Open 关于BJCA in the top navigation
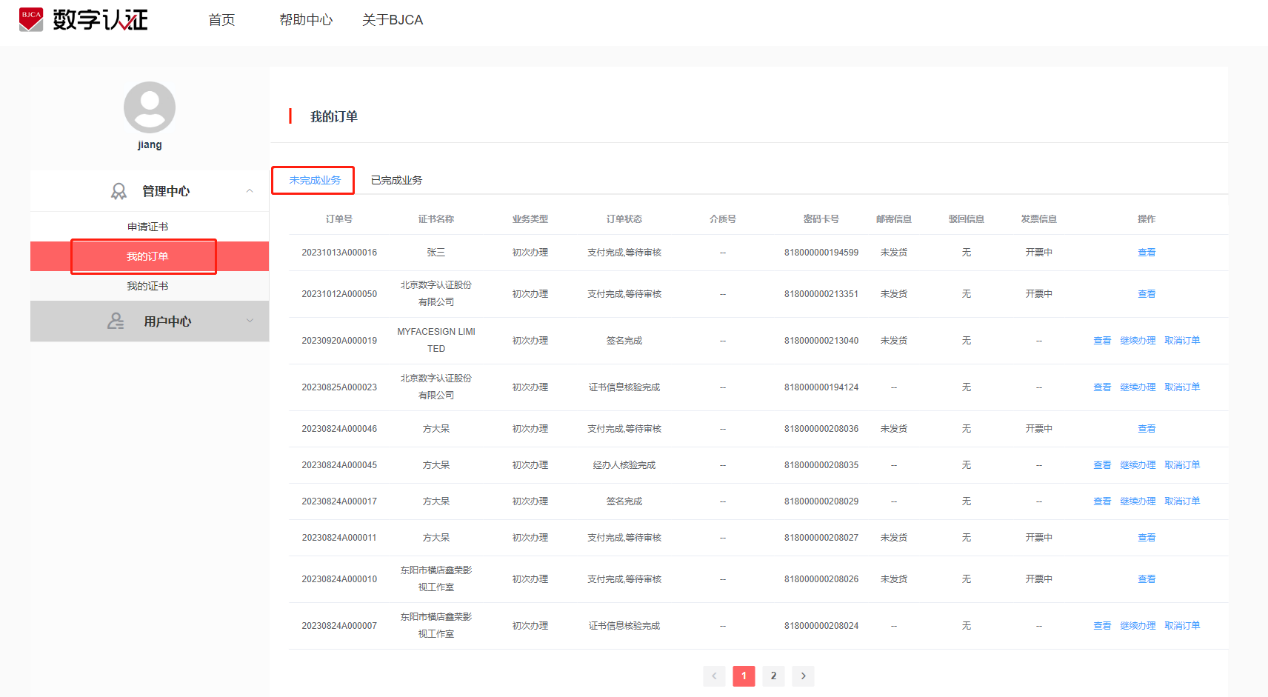 click(392, 20)
